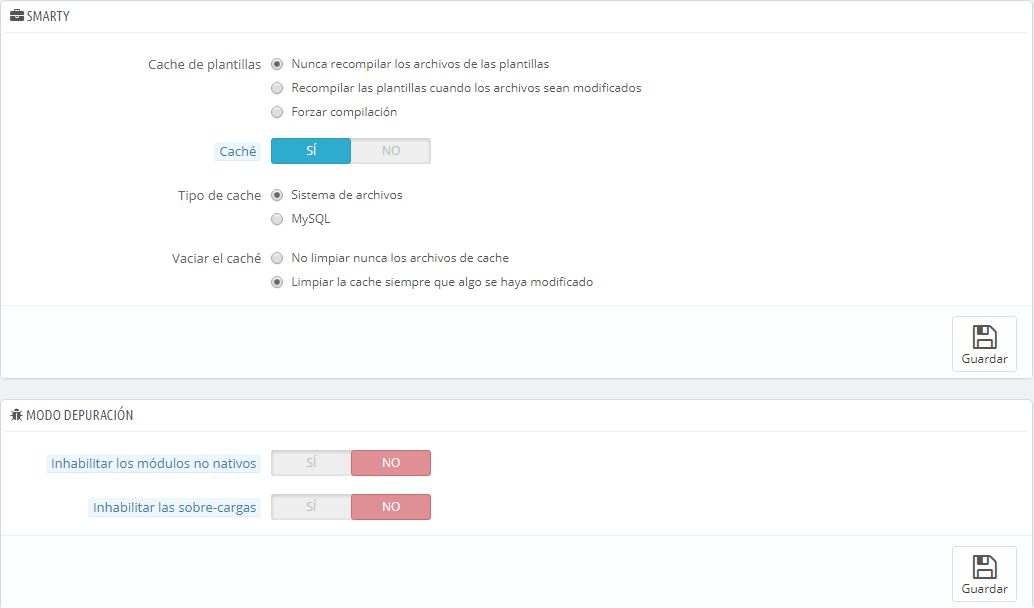Click the Tipo de cache label
Screen dimensions: 1034x608
click(220, 196)
